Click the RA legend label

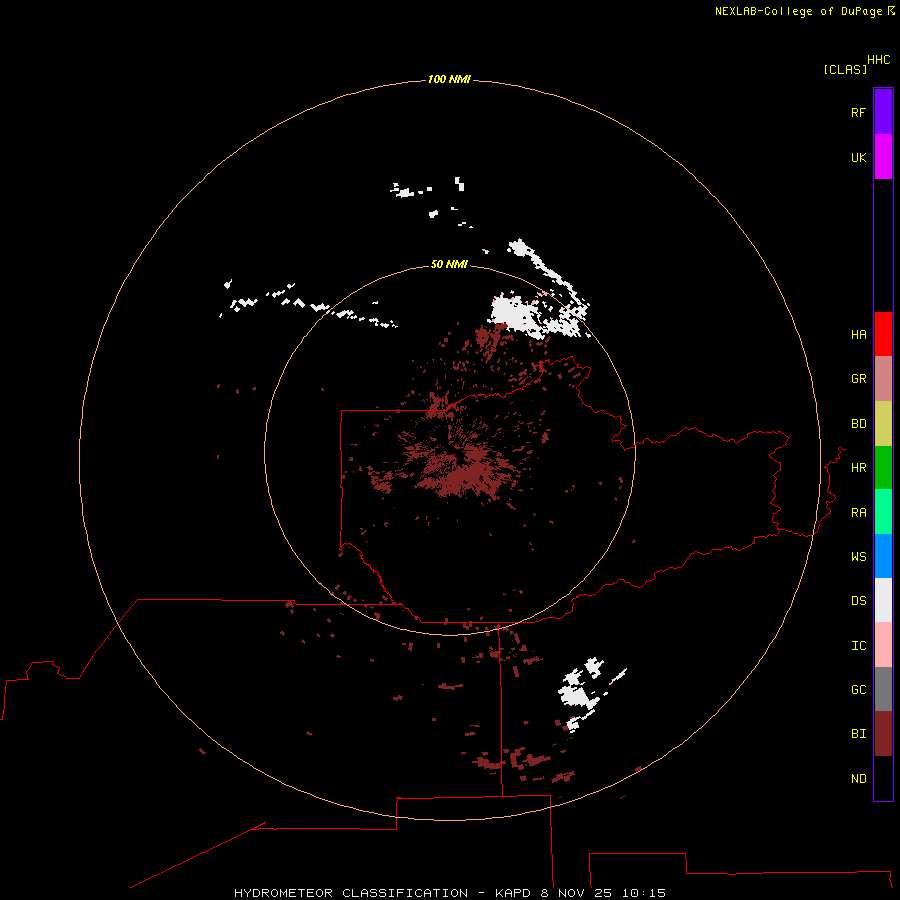(859, 513)
